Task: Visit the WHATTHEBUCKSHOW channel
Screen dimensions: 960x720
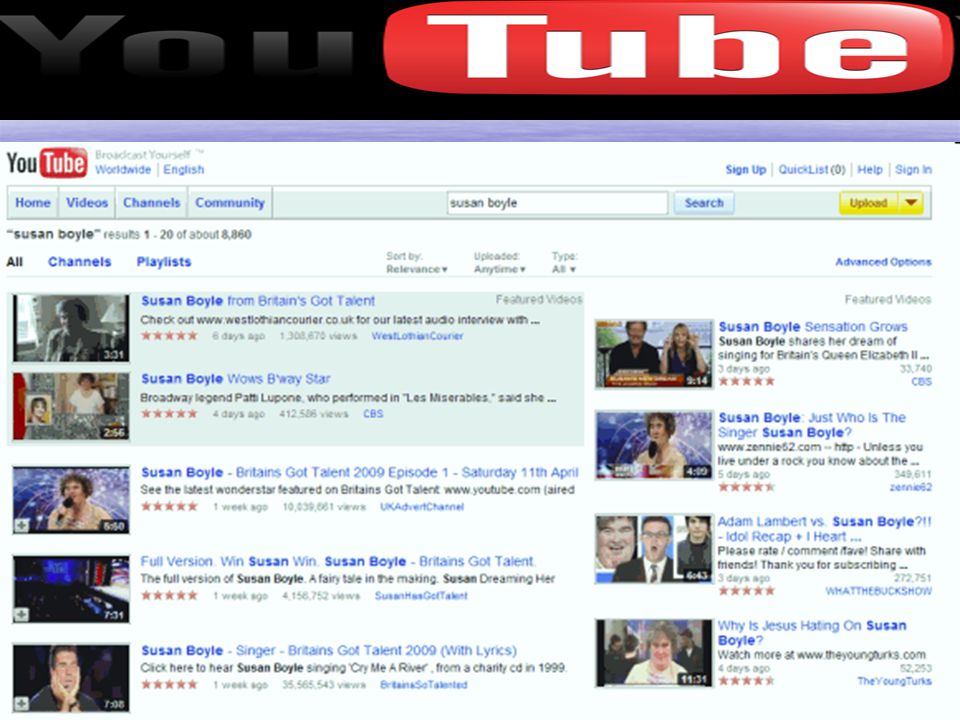Action: 879,591
